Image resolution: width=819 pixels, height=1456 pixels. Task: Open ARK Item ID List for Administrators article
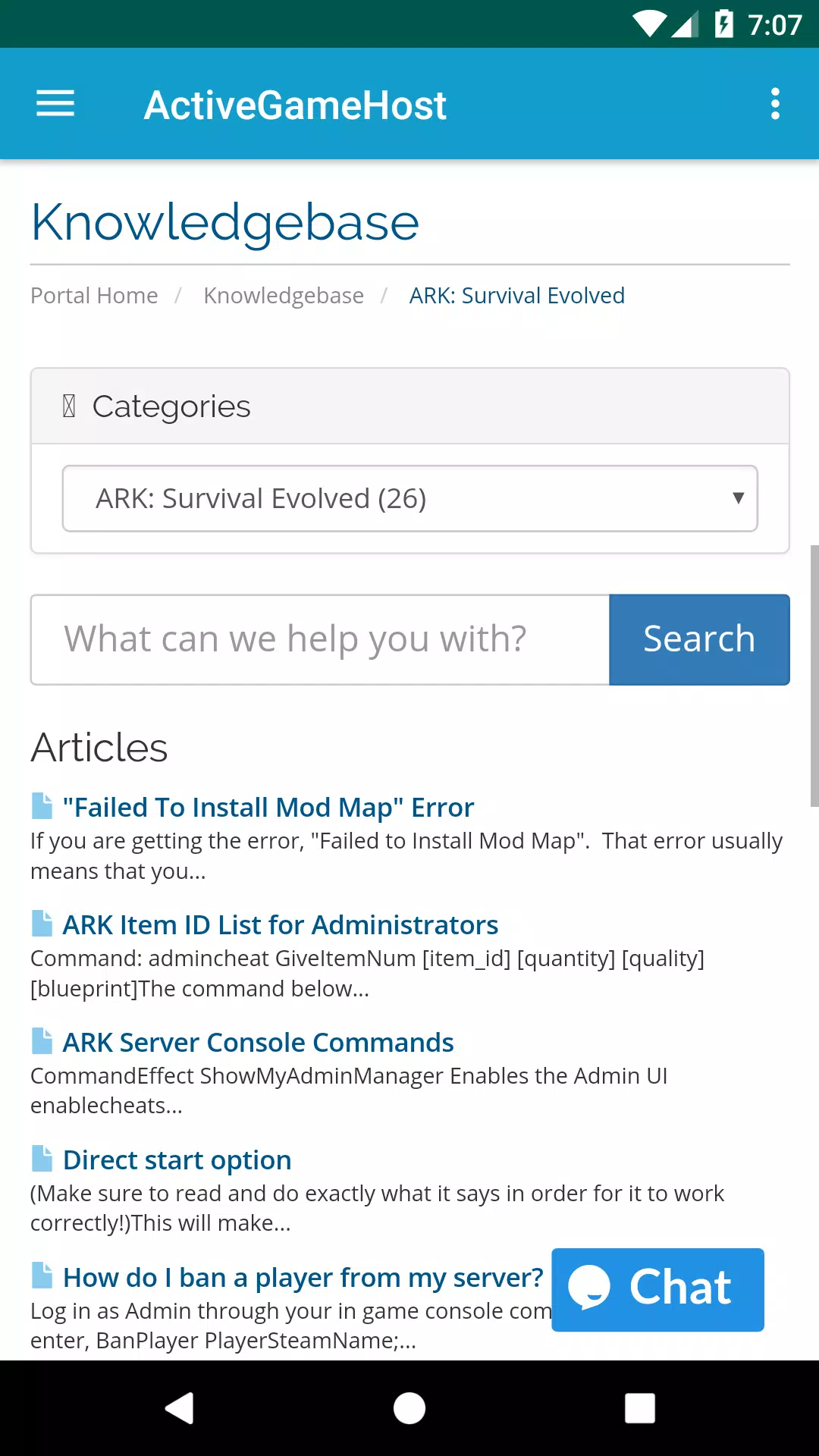click(281, 924)
